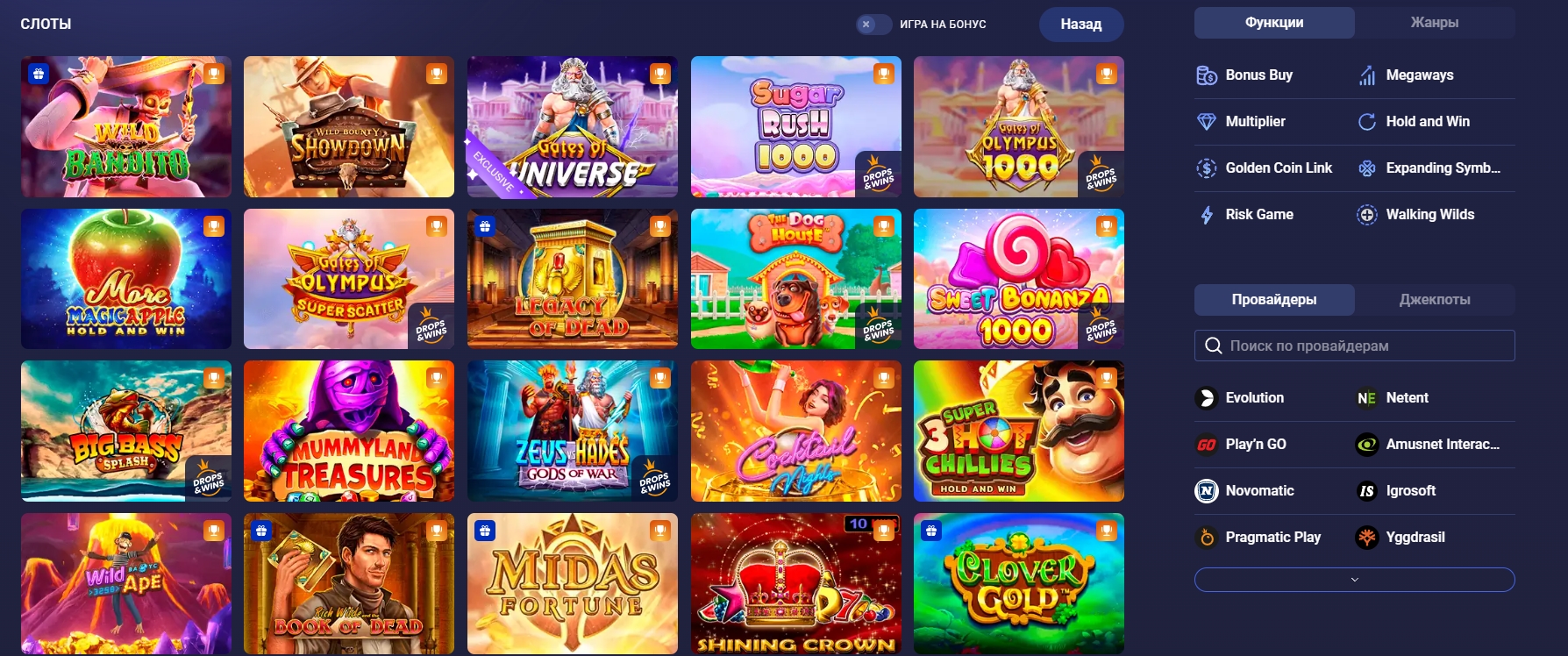
Task: Open the Midas Fortune slot thumbnail
Action: pyautogui.click(x=573, y=583)
